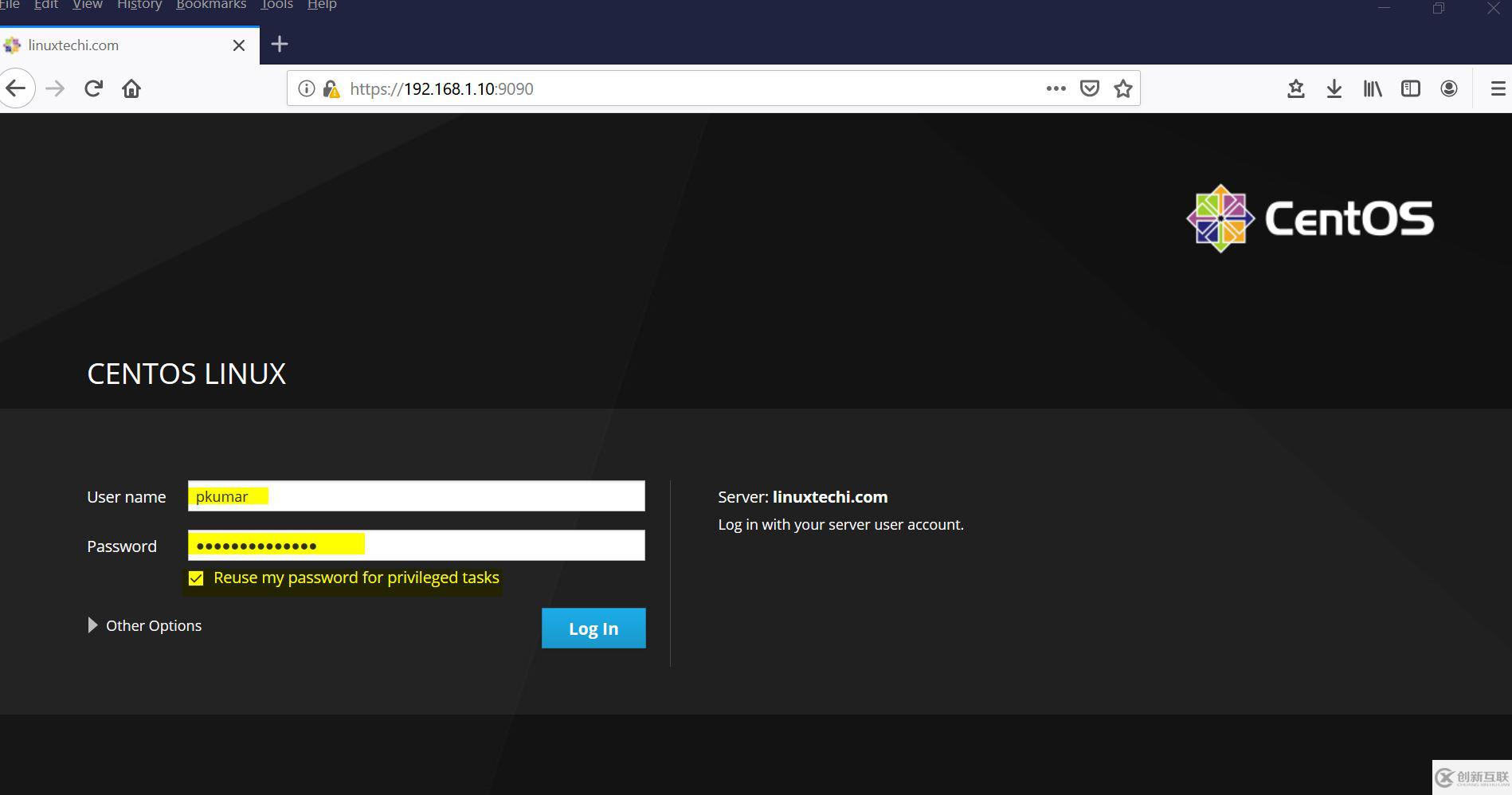The width and height of the screenshot is (1512, 795).
Task: Click the Log In button
Action: 593,629
